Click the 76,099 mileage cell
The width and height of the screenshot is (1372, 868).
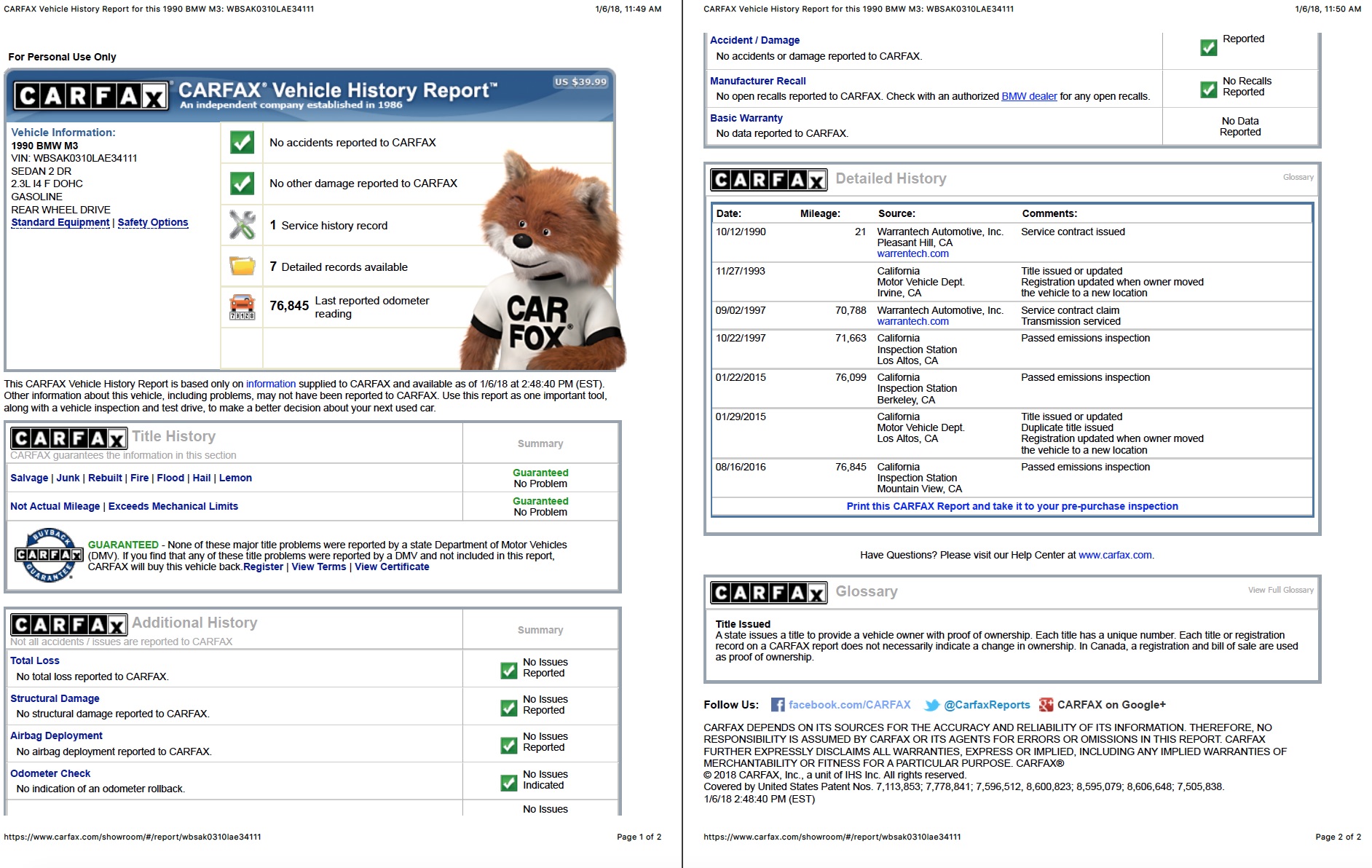click(x=851, y=377)
